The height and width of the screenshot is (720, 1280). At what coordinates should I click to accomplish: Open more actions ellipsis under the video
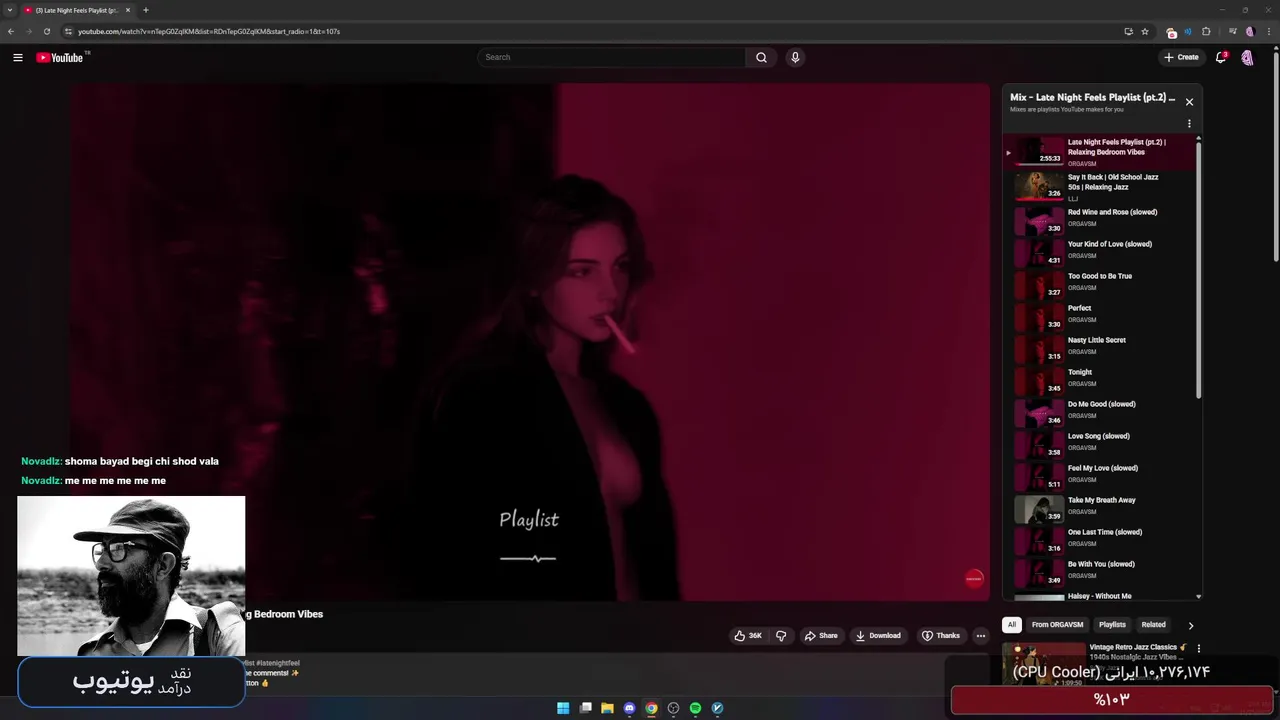click(x=981, y=635)
